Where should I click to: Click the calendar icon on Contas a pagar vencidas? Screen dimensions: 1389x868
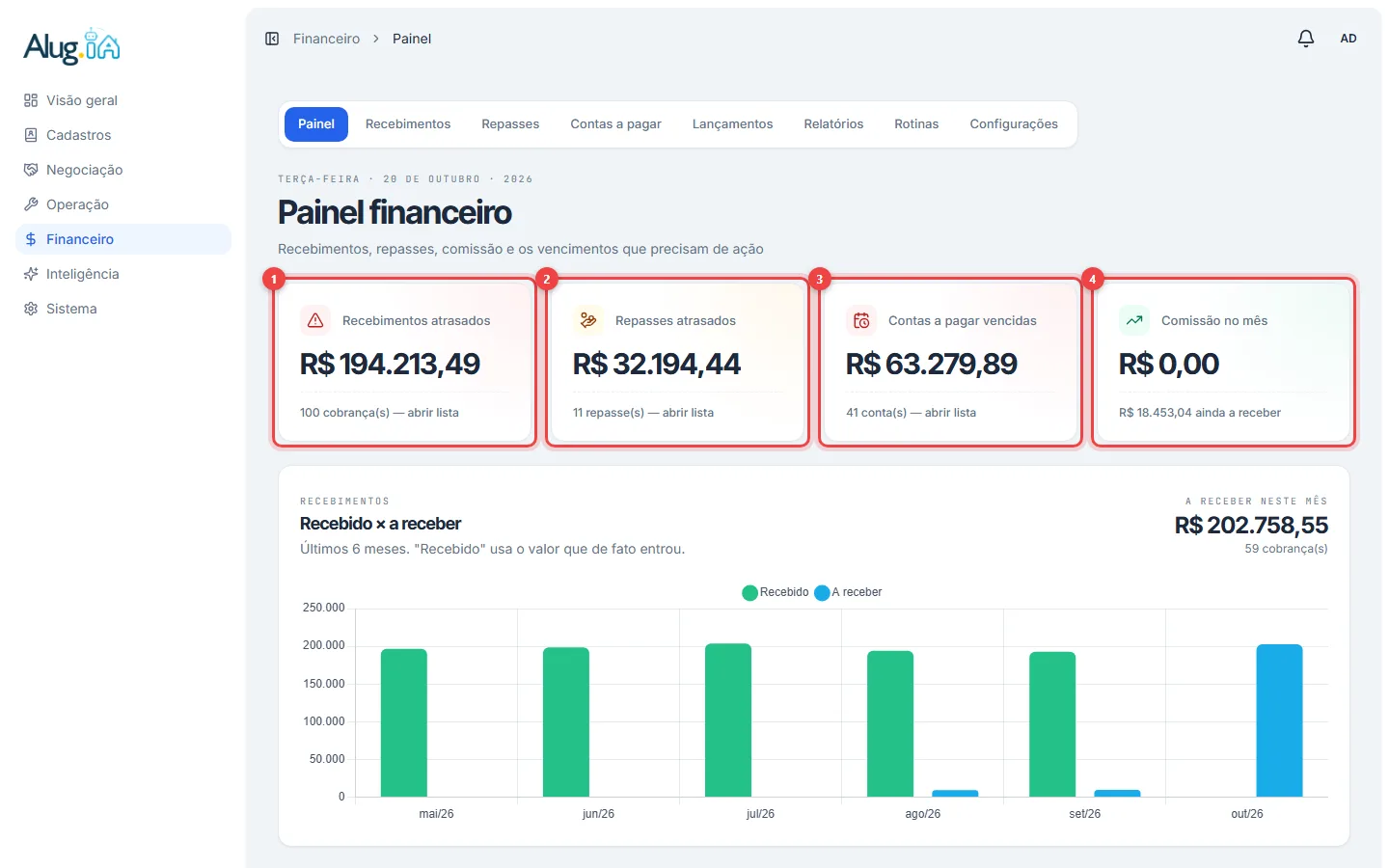pyautogui.click(x=861, y=320)
